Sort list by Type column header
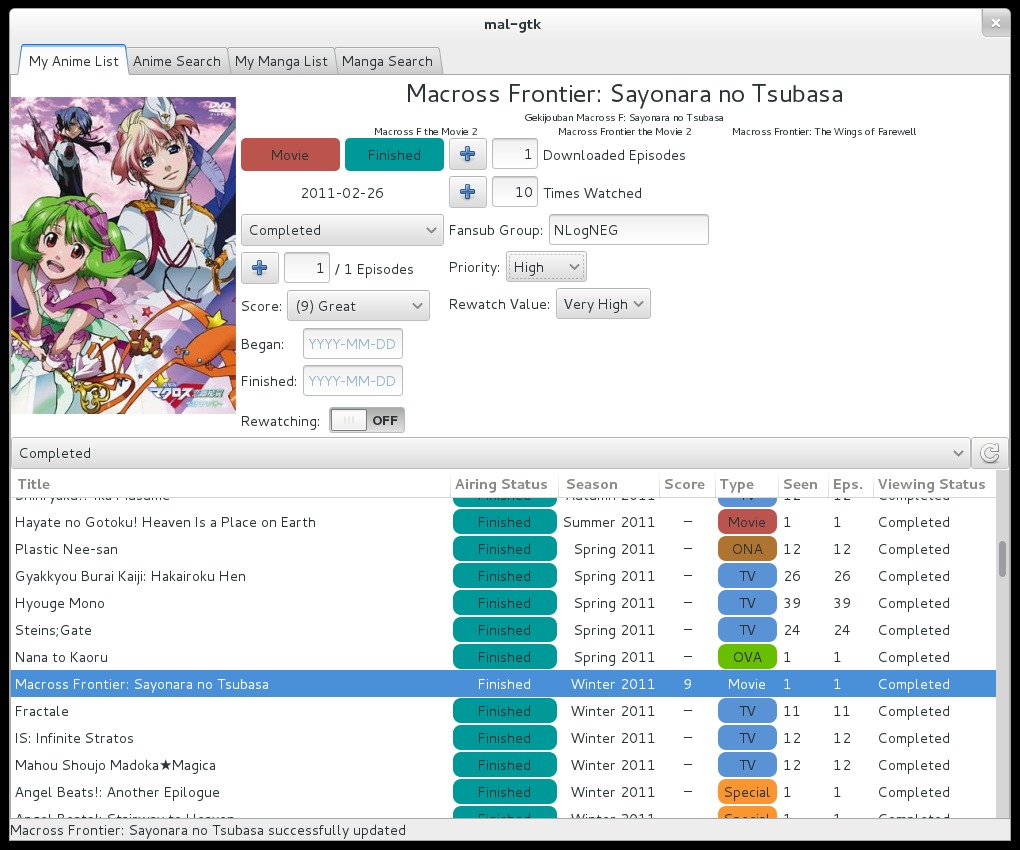The image size is (1020, 850). [747, 485]
